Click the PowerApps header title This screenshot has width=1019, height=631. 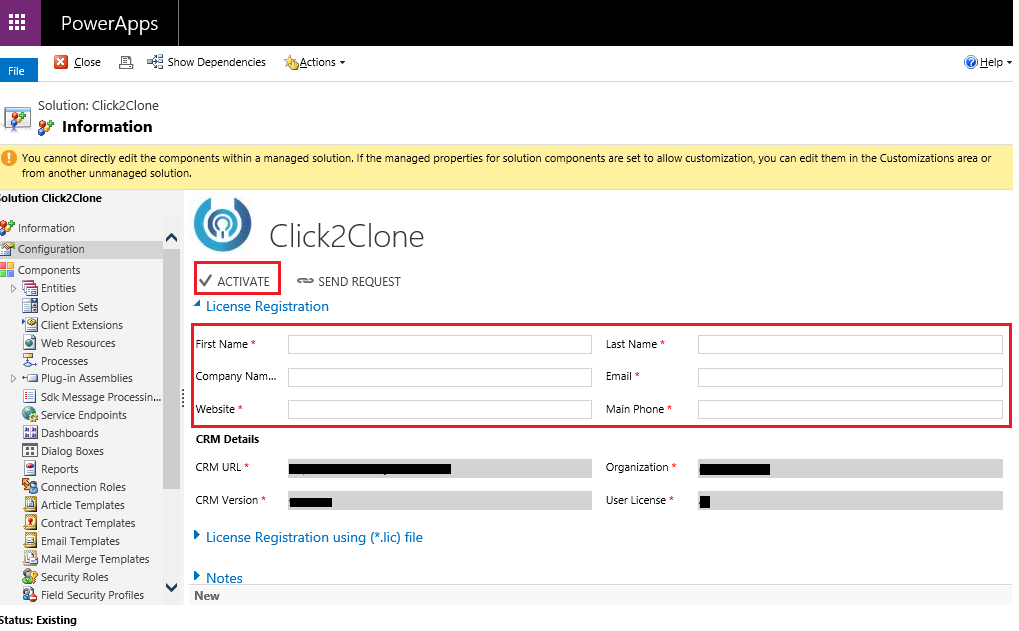tap(109, 23)
